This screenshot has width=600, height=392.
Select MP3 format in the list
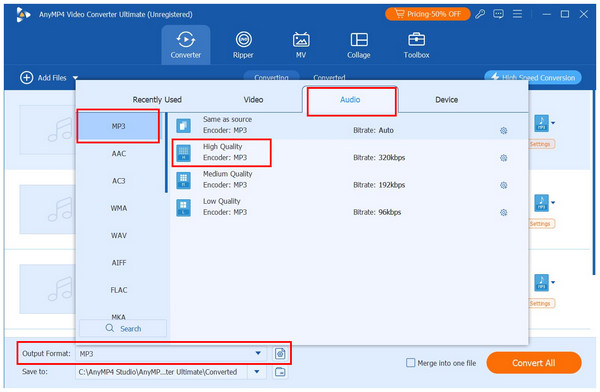click(x=119, y=126)
